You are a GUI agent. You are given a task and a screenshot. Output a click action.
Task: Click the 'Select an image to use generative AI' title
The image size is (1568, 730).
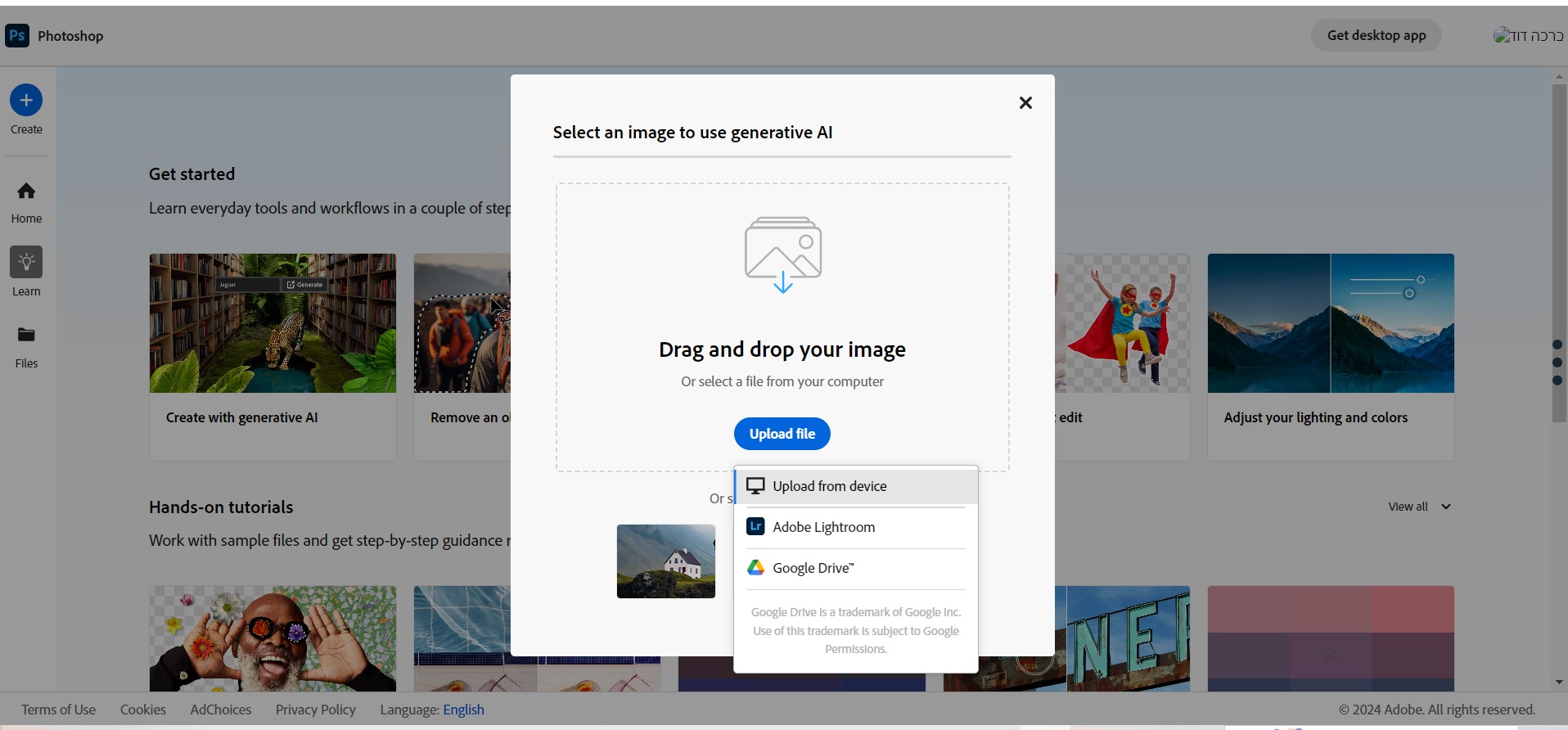pyautogui.click(x=692, y=133)
